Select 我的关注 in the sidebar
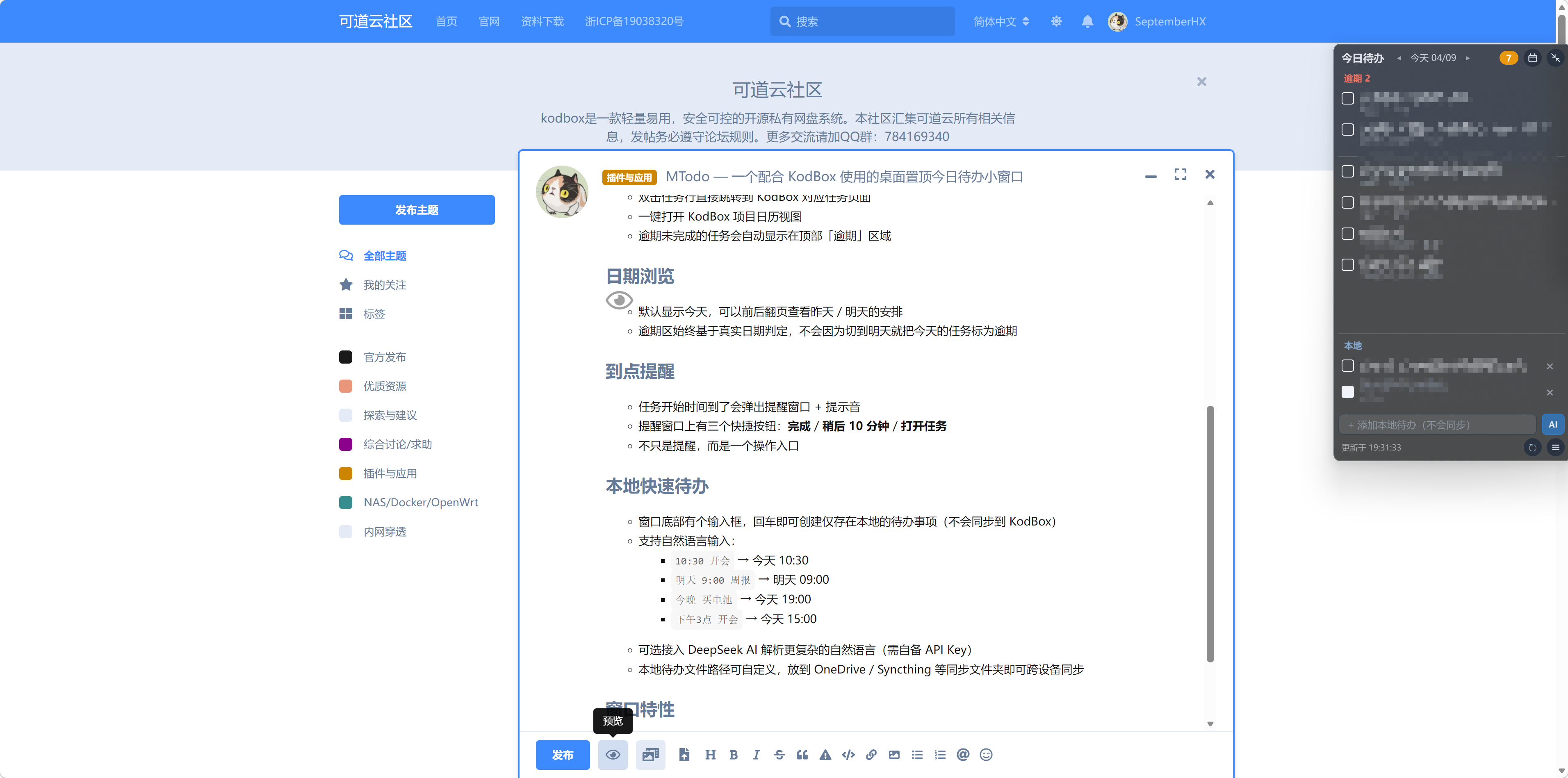The height and width of the screenshot is (778, 1568). [385, 284]
